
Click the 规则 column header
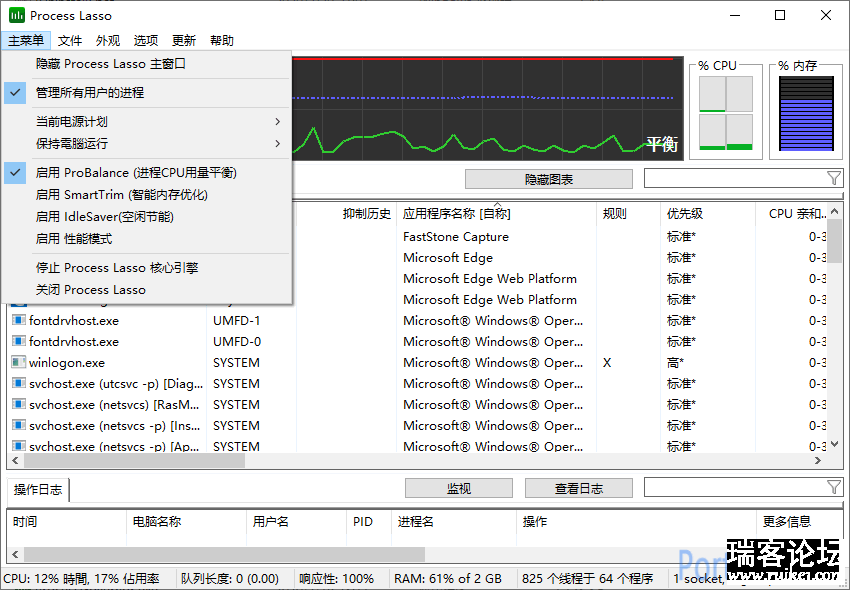point(628,214)
